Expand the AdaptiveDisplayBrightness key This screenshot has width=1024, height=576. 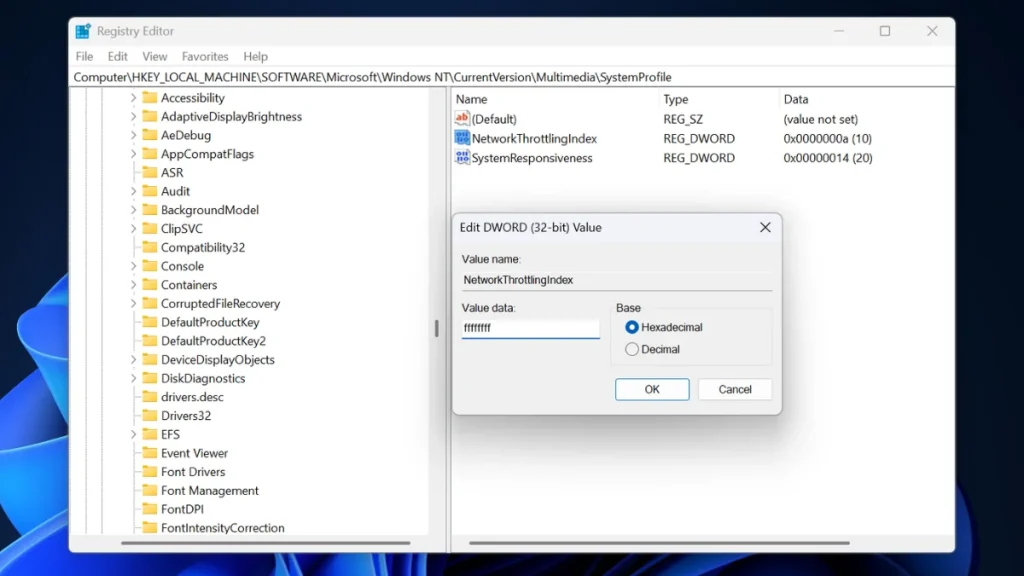point(133,116)
